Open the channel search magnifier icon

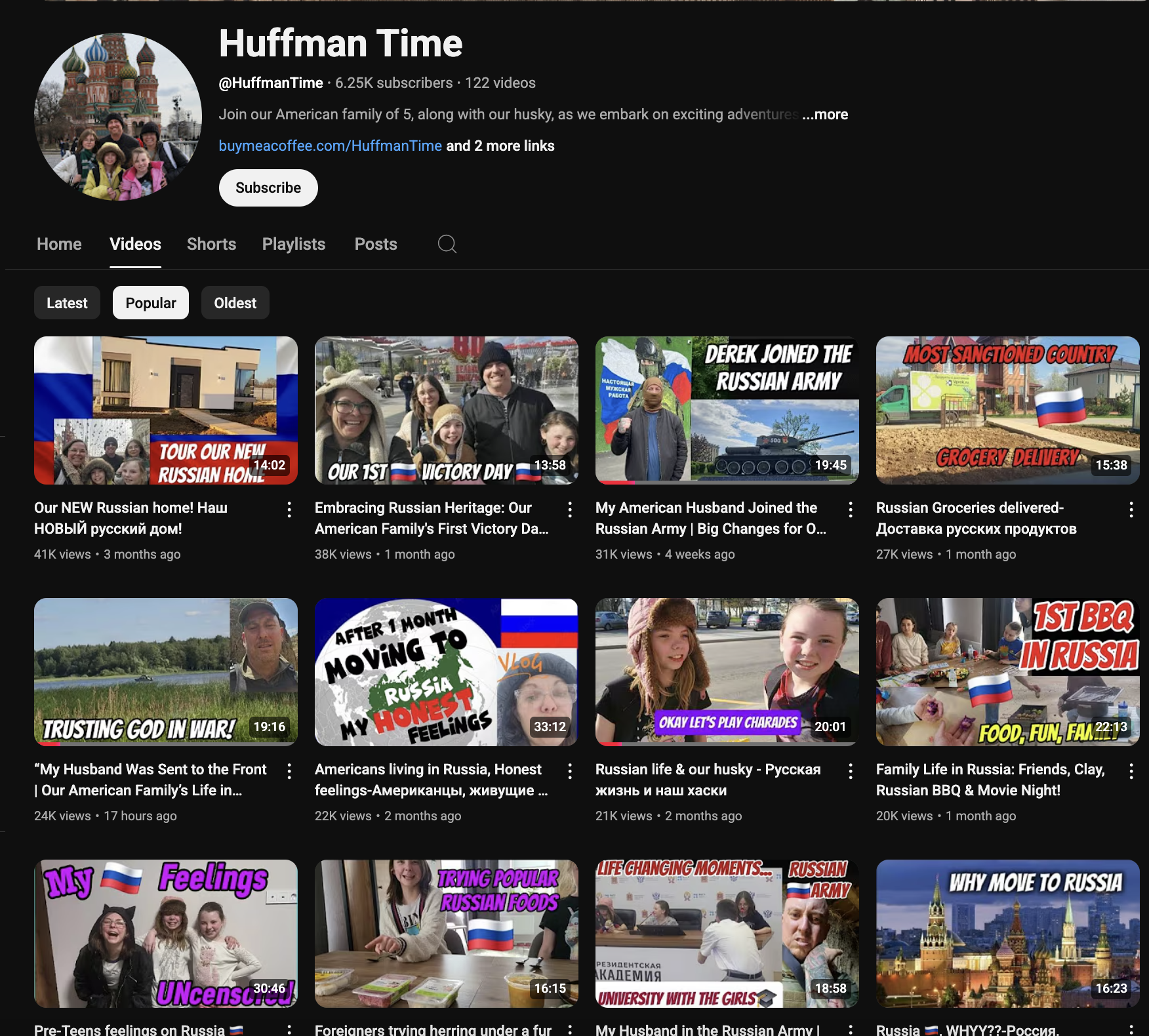point(447,244)
